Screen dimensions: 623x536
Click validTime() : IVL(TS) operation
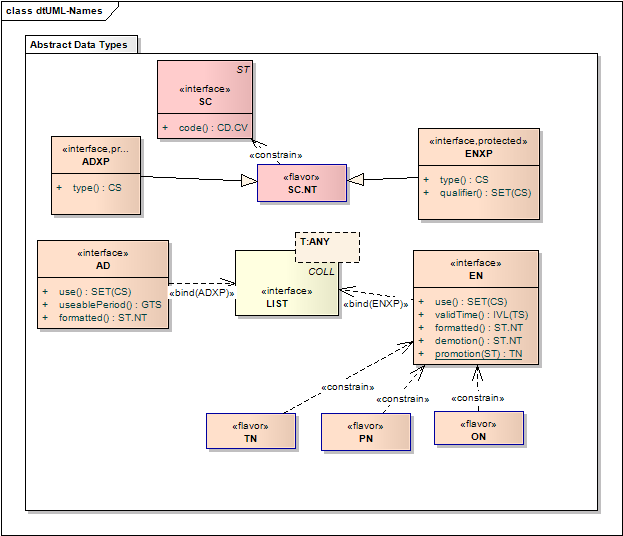(x=481, y=315)
